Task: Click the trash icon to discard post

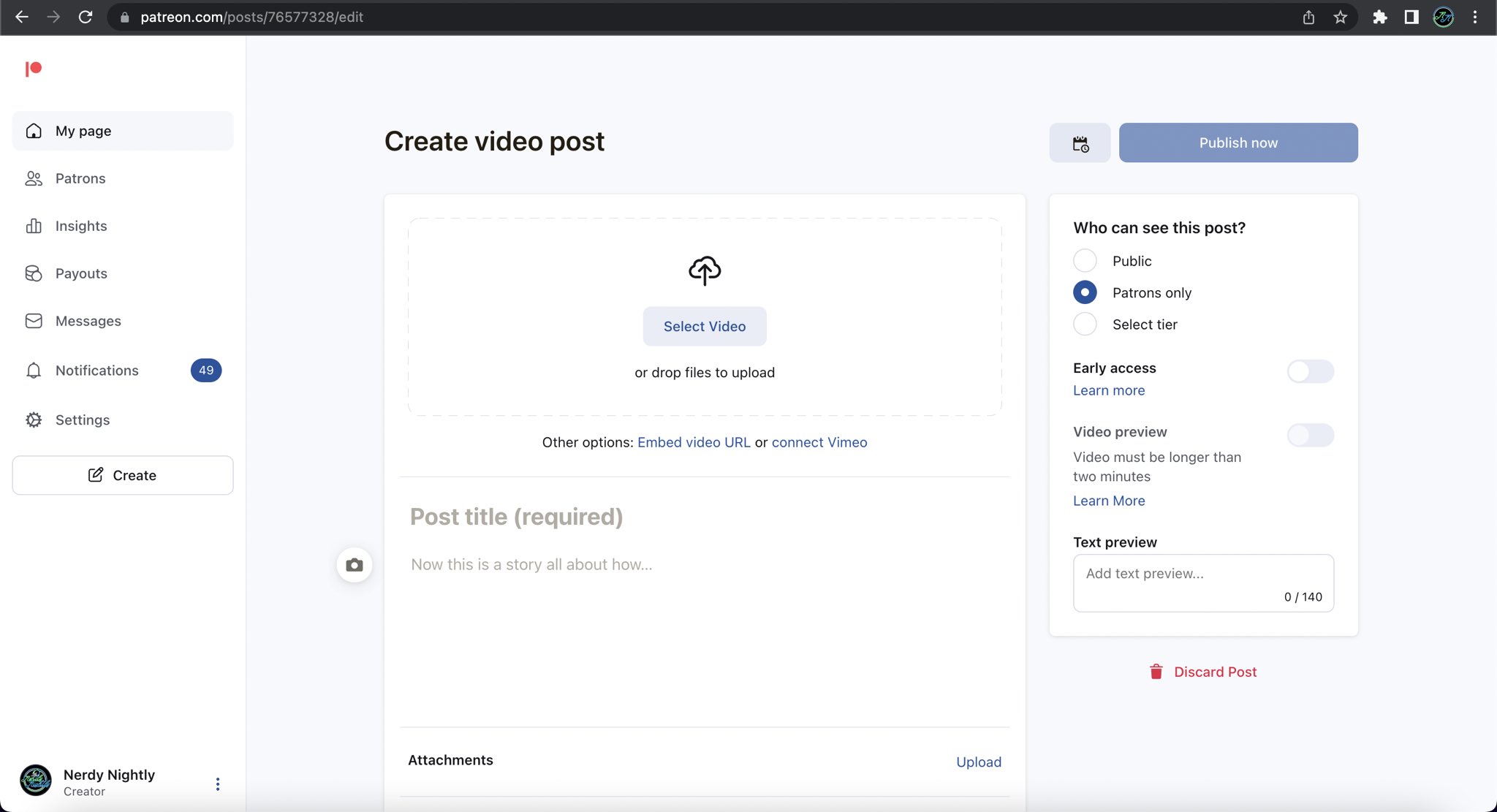Action: 1156,672
